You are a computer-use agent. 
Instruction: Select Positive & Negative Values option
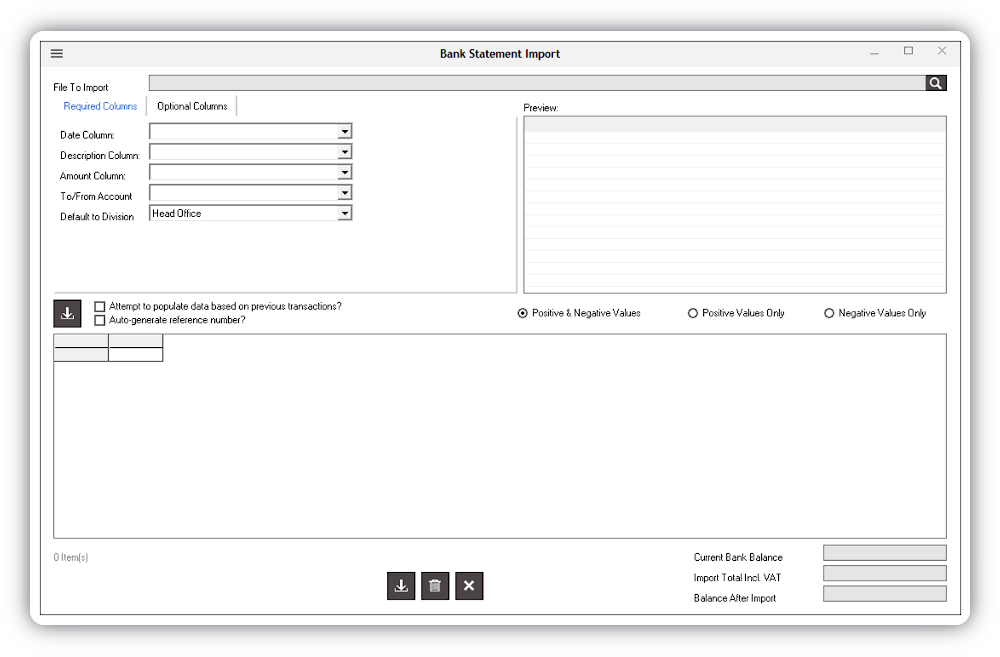point(523,313)
